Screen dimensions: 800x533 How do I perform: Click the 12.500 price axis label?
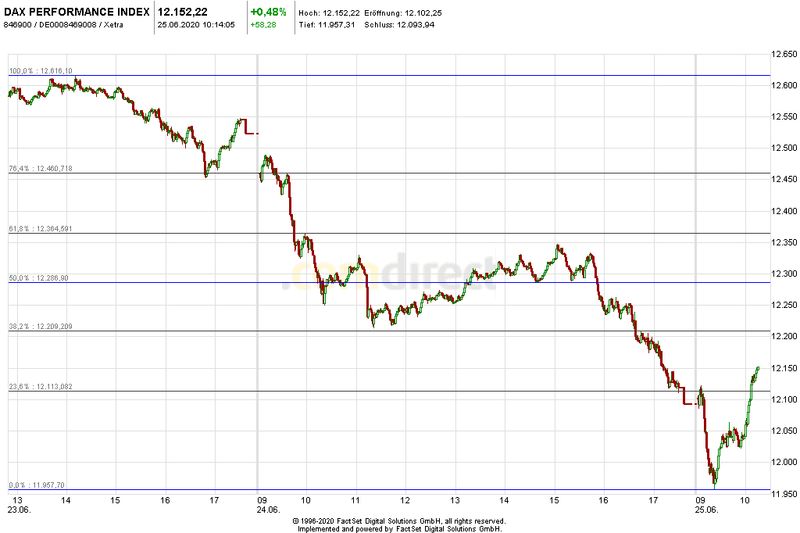[784, 148]
